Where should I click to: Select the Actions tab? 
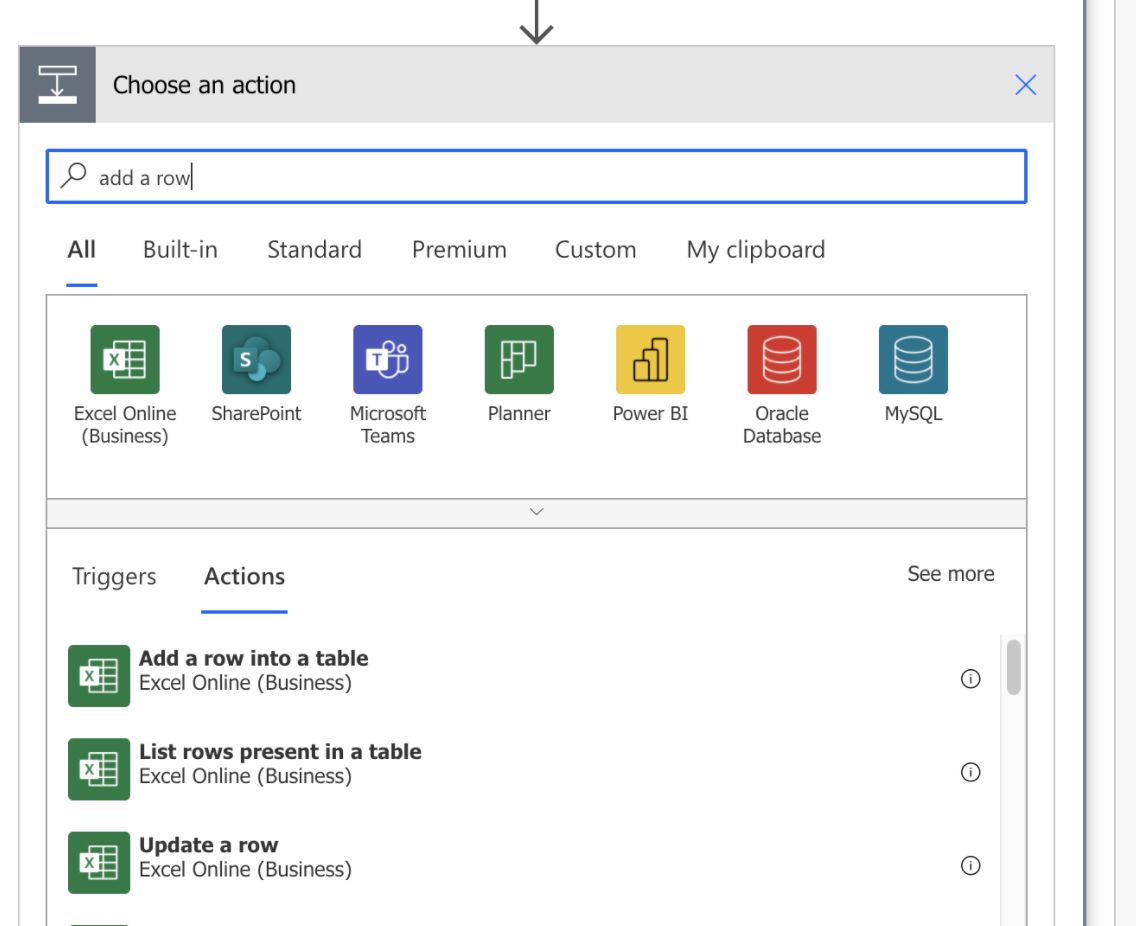pos(244,577)
